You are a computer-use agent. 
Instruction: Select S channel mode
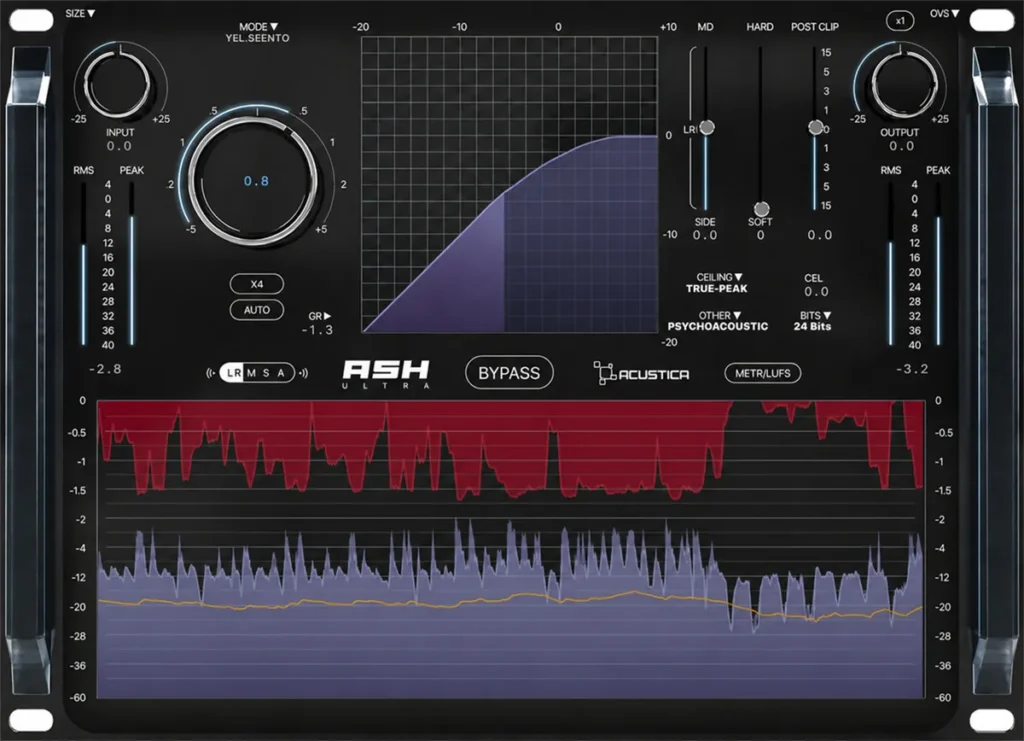click(x=266, y=373)
